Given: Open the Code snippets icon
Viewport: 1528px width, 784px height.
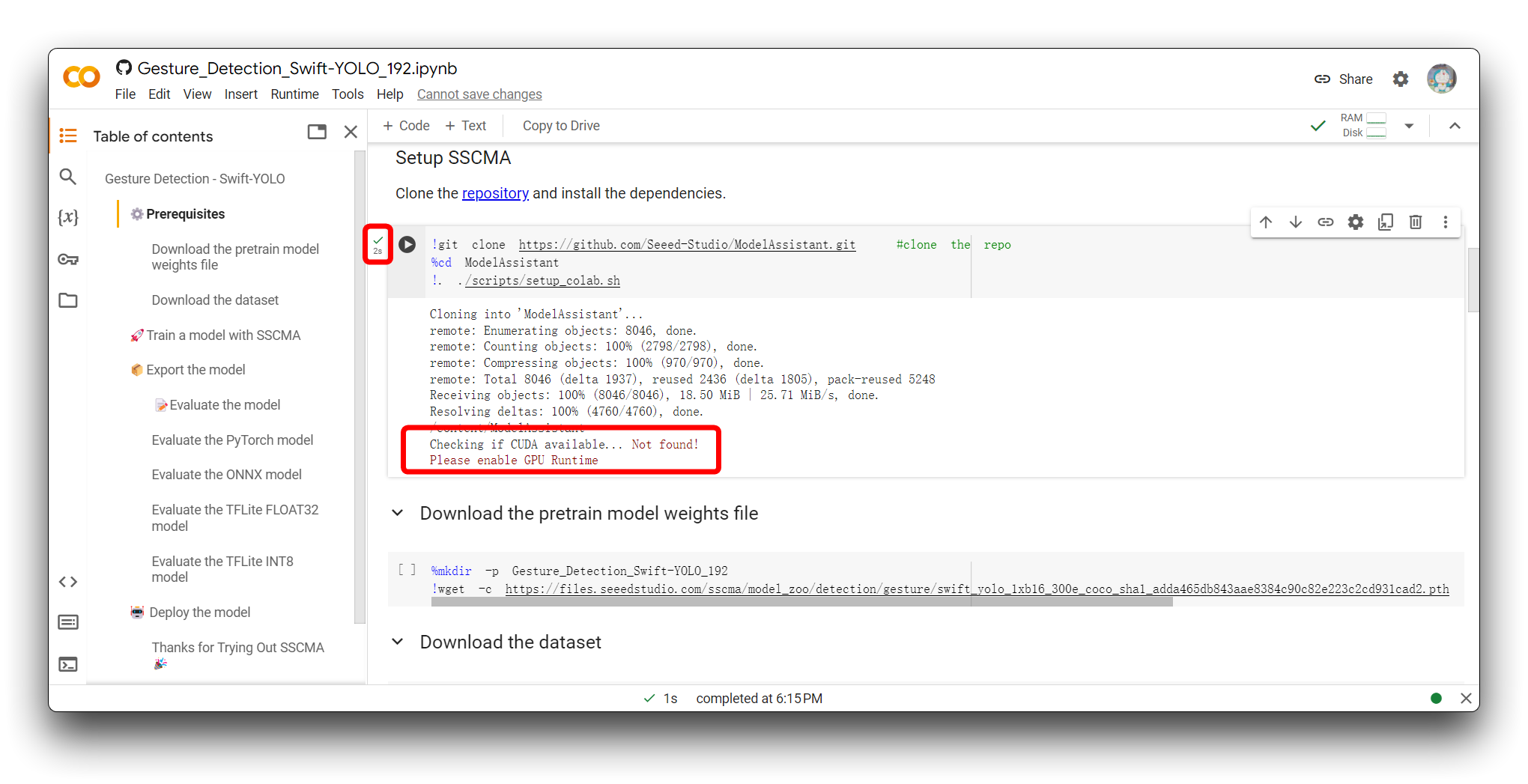Looking at the screenshot, I should [68, 582].
